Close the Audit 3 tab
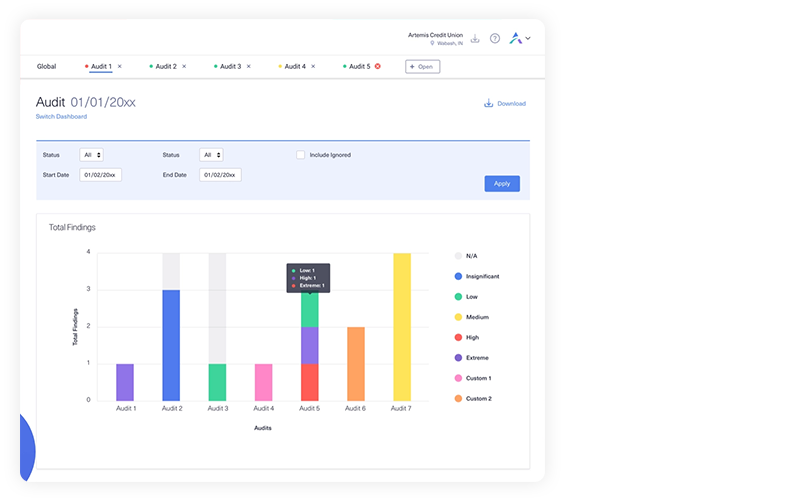 (248, 66)
